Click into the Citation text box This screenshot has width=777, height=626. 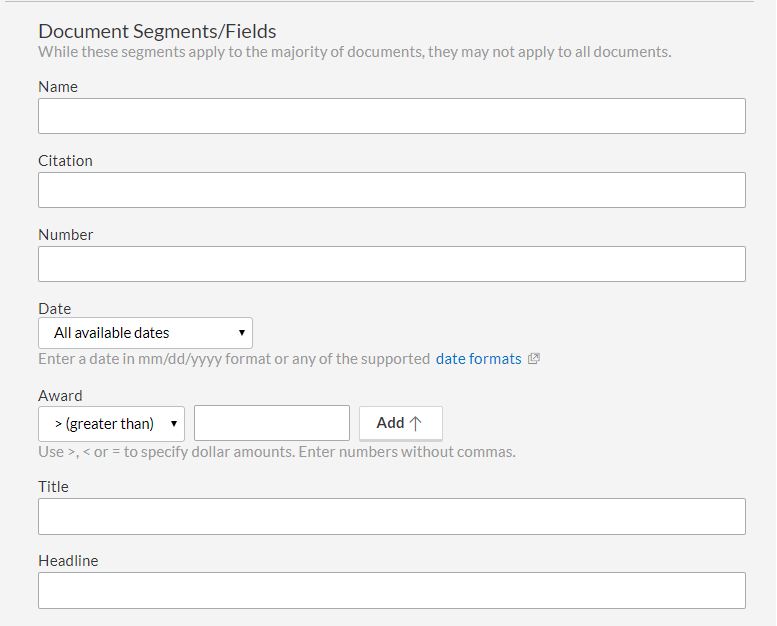[392, 190]
